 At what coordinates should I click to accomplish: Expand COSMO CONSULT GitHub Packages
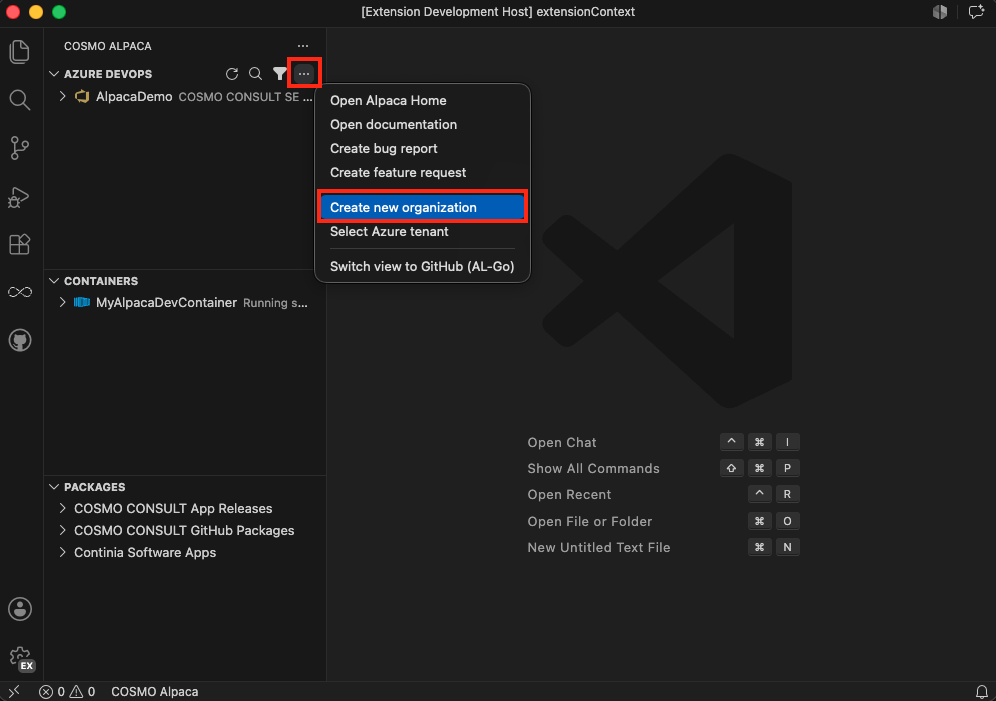click(62, 530)
